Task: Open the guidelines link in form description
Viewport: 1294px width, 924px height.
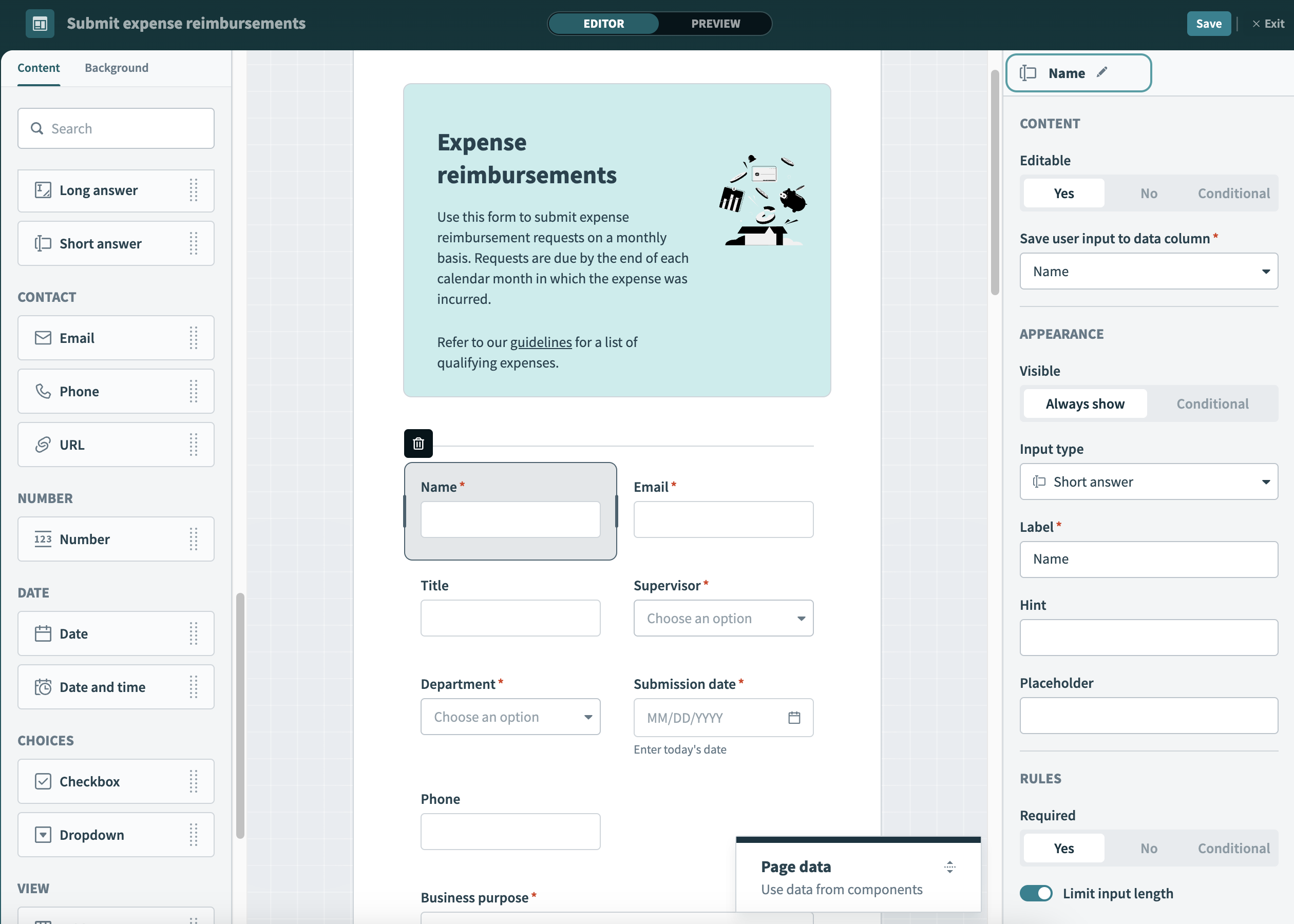Action: pyautogui.click(x=541, y=342)
